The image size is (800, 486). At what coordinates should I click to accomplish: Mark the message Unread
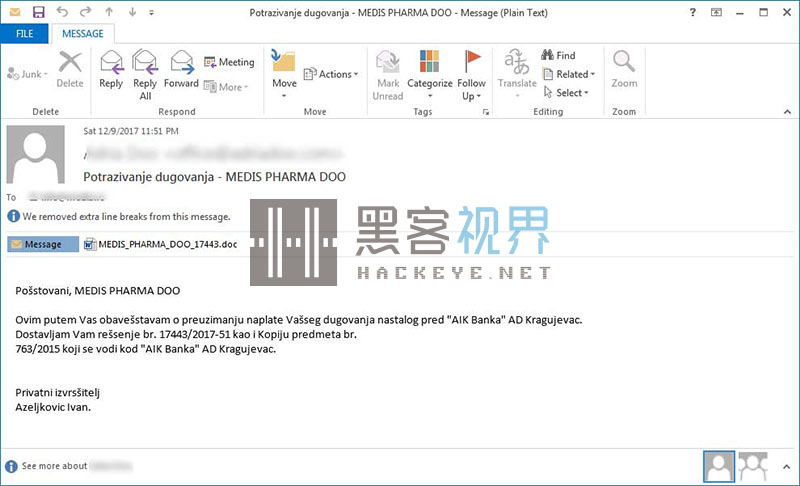pos(388,75)
